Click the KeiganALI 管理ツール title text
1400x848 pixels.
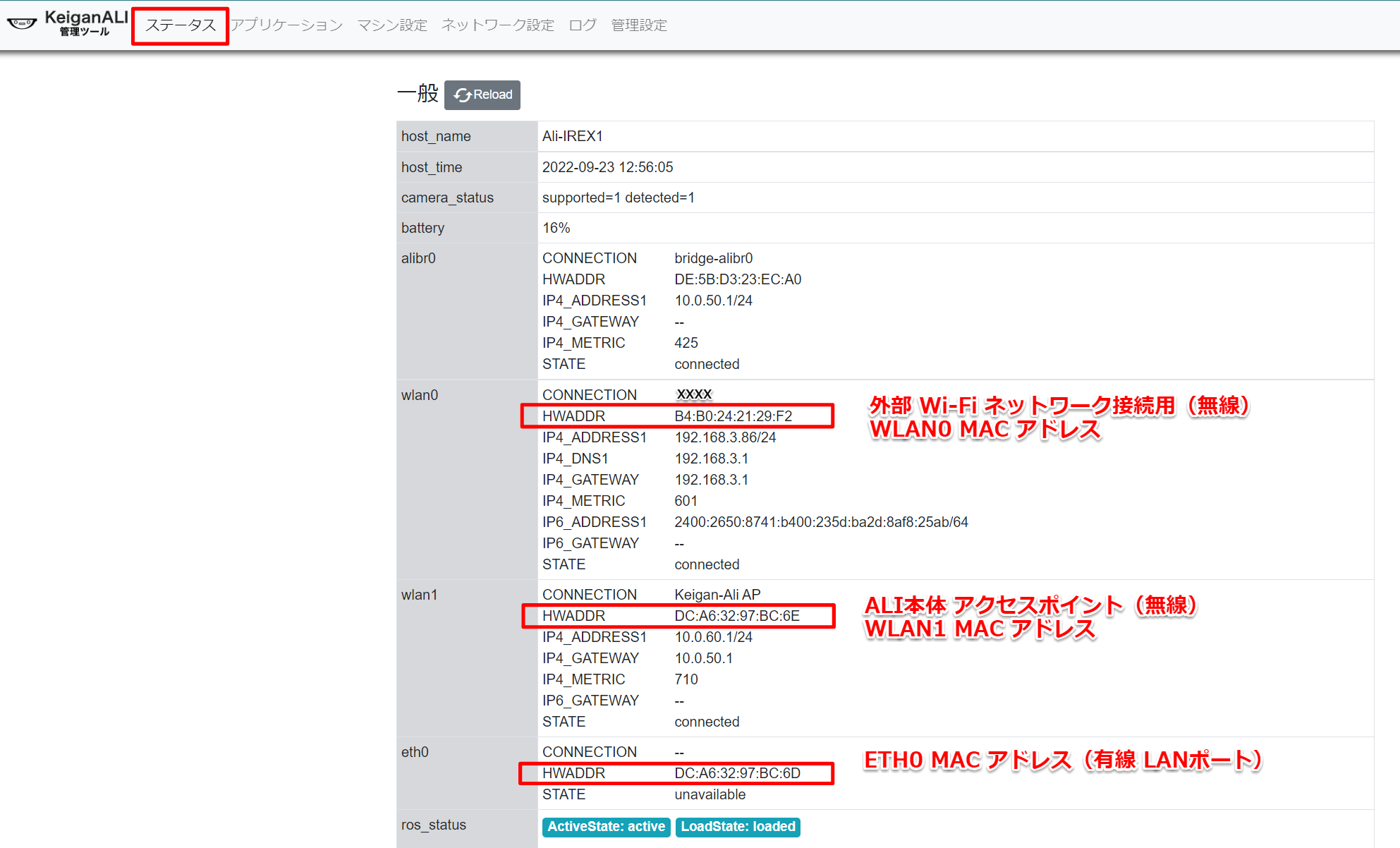86,23
